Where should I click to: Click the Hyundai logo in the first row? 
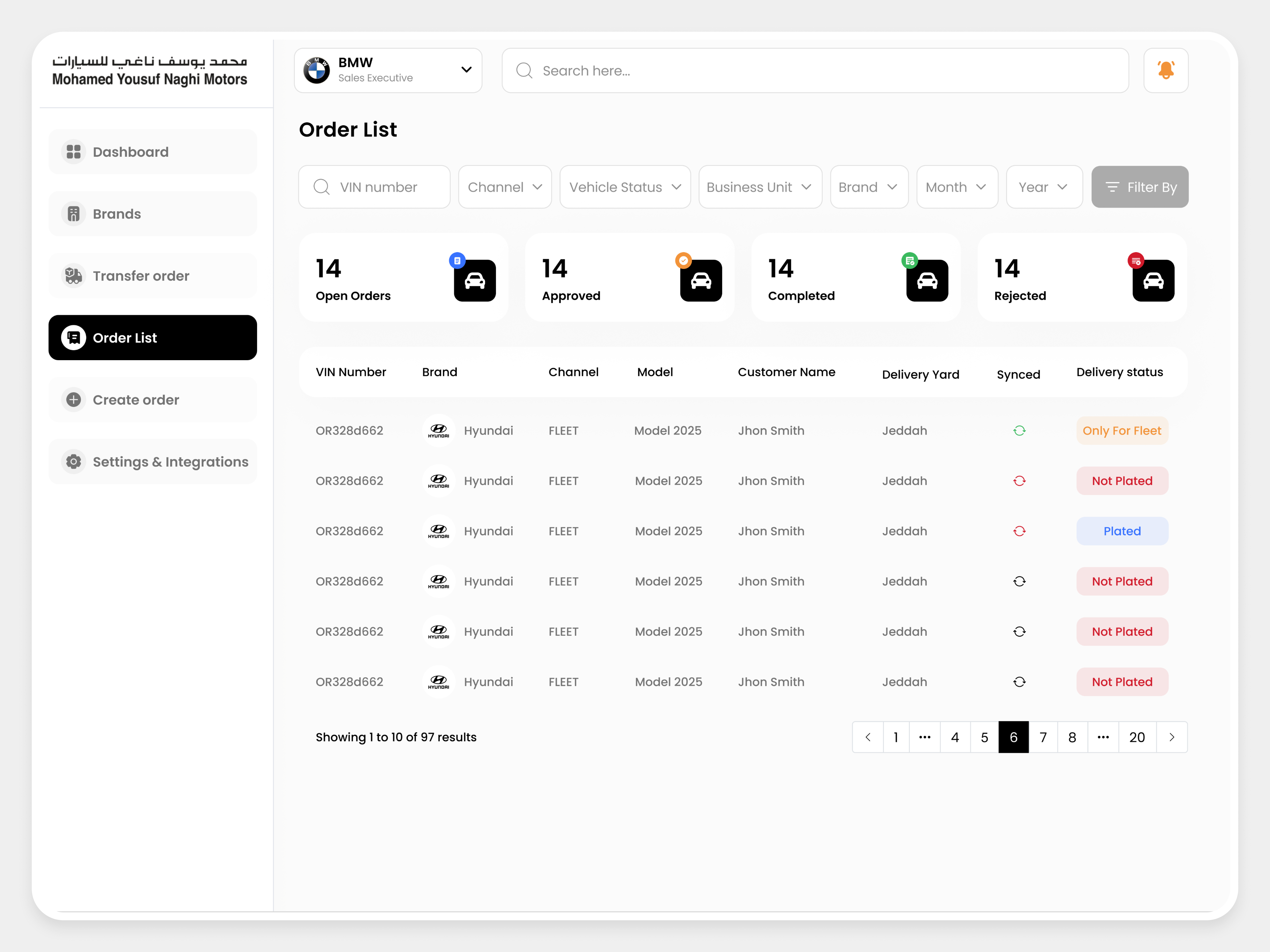coord(438,430)
